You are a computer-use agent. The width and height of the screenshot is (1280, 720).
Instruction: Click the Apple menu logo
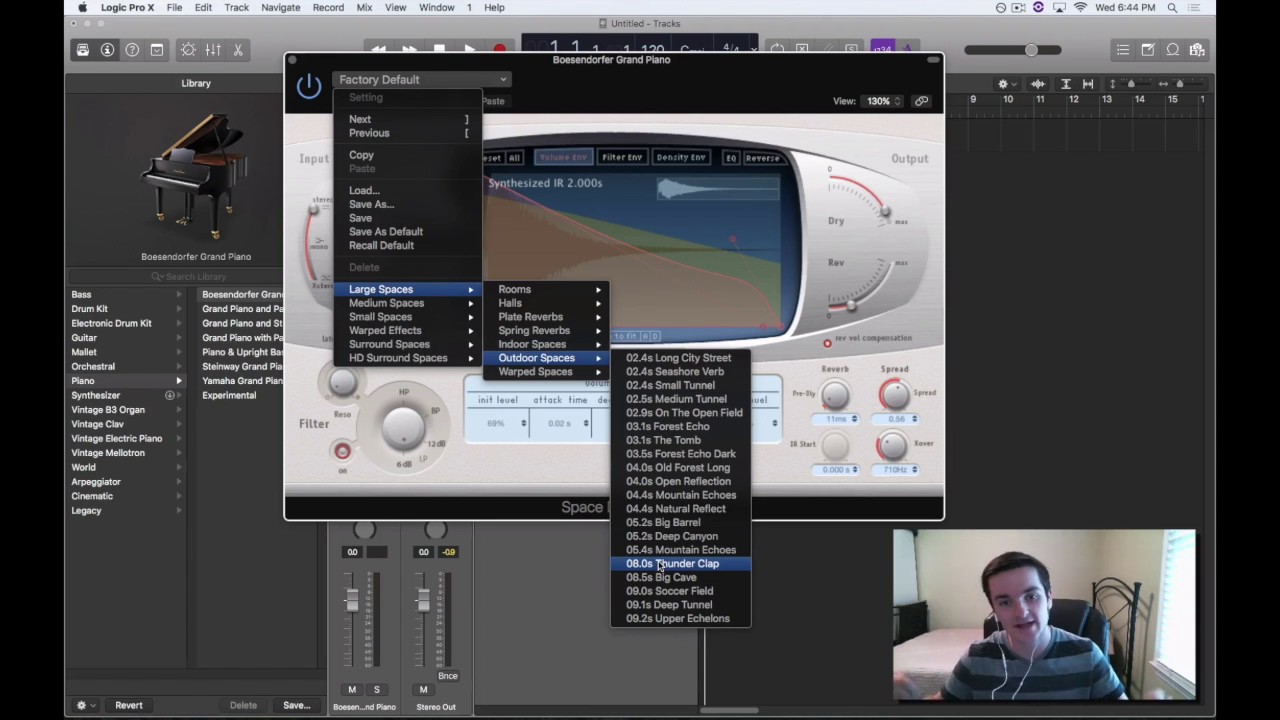82,7
